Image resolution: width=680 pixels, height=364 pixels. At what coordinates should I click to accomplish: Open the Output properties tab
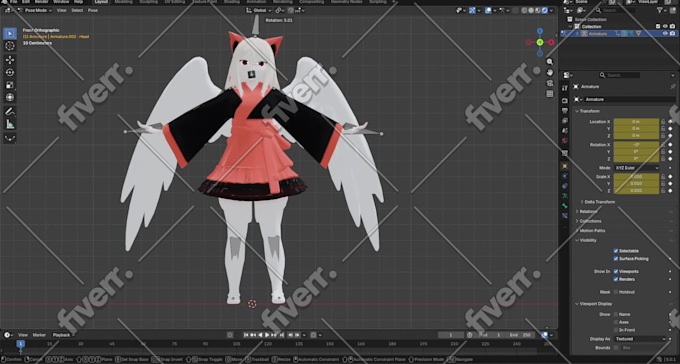[x=565, y=111]
